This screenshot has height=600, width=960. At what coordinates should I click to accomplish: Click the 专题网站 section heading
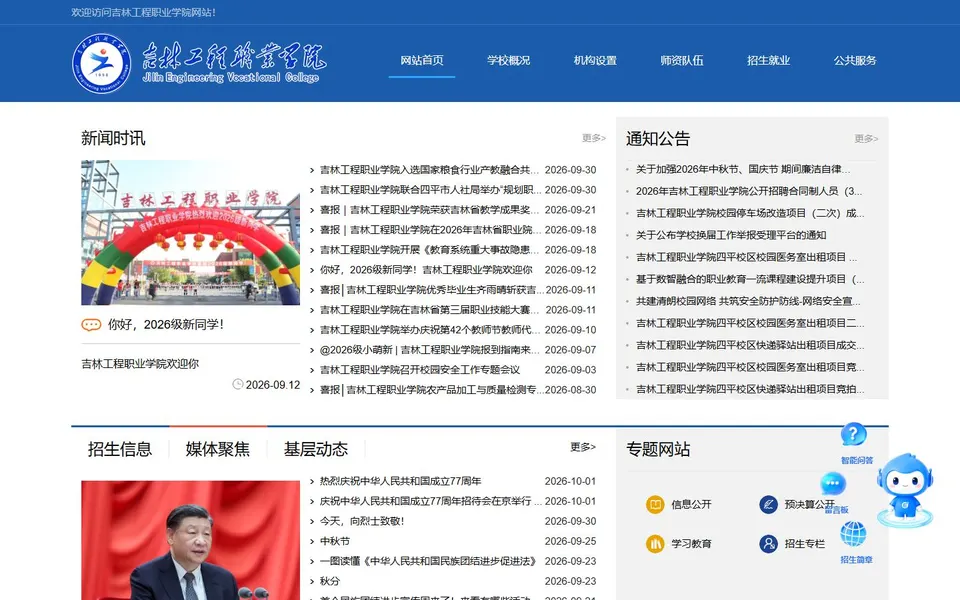658,449
